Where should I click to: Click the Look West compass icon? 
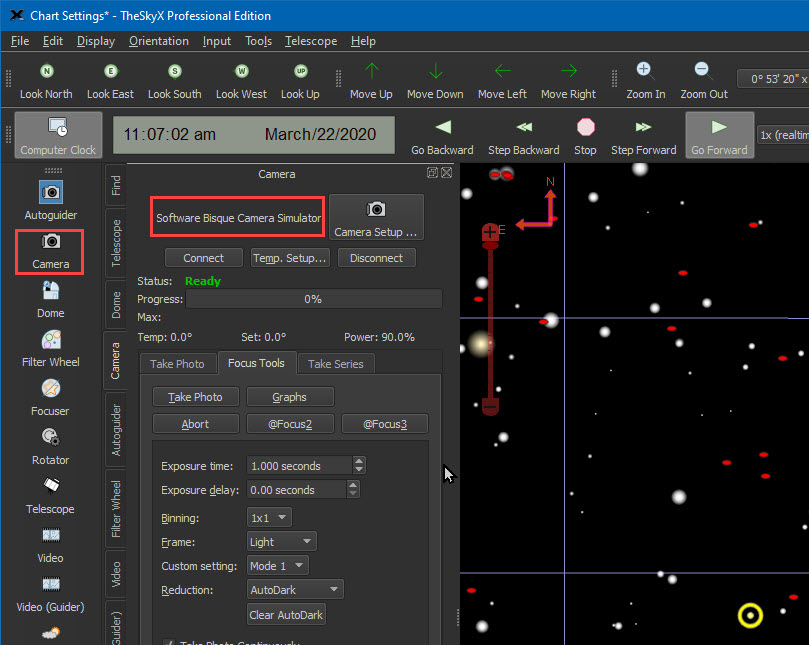pyautogui.click(x=241, y=71)
